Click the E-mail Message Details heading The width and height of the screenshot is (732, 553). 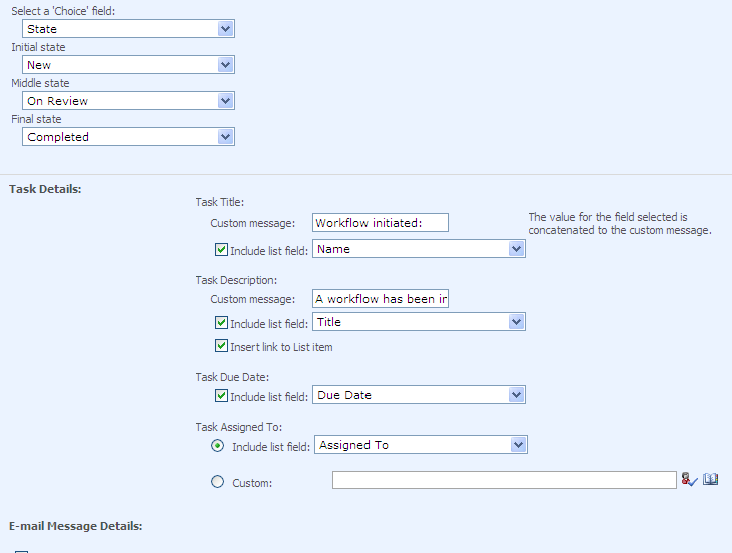(75, 525)
